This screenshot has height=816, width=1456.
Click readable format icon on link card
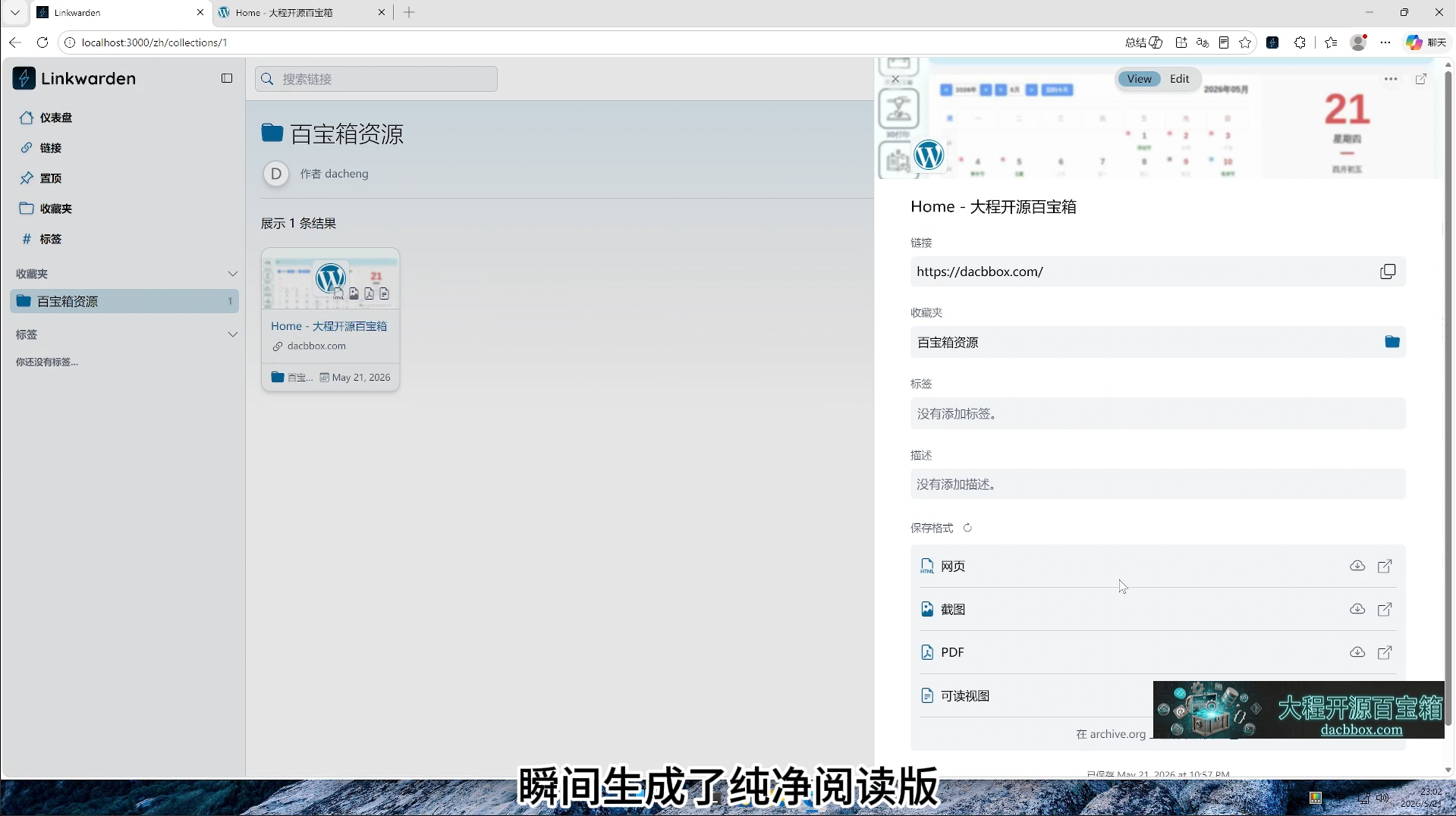coord(384,294)
